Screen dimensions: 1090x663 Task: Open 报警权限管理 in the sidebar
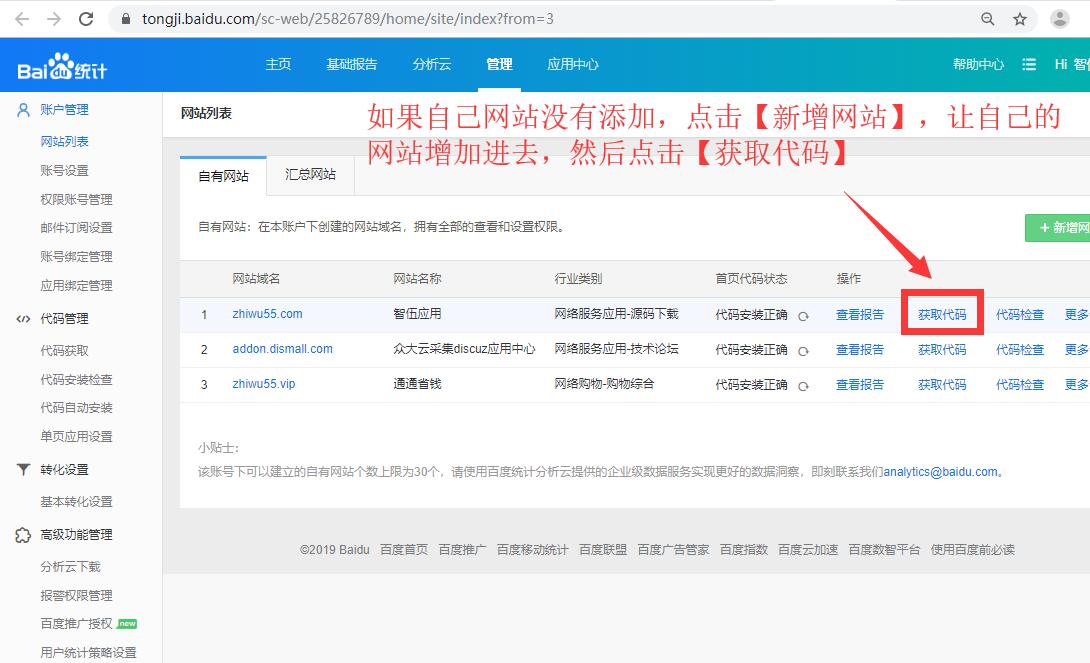(x=76, y=596)
